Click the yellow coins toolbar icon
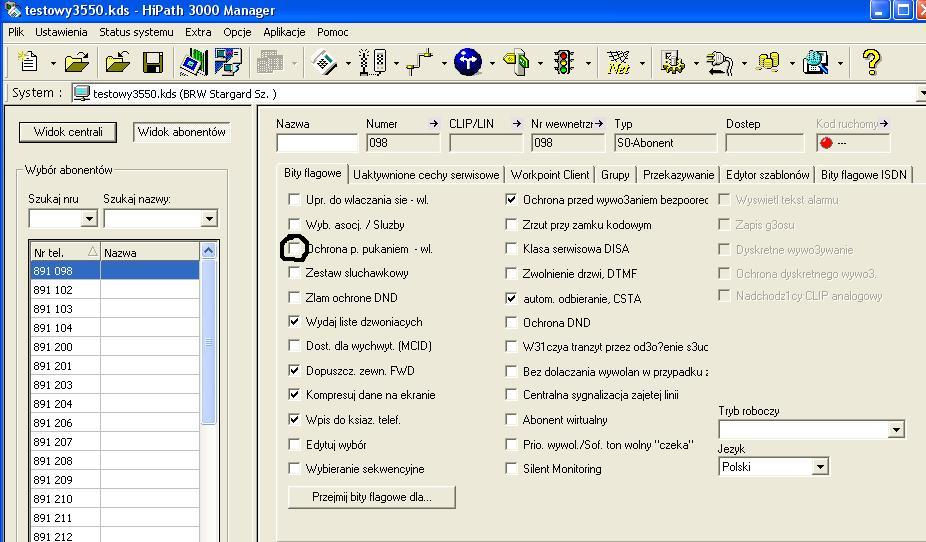Screen dimensions: 926x542 click(768, 61)
